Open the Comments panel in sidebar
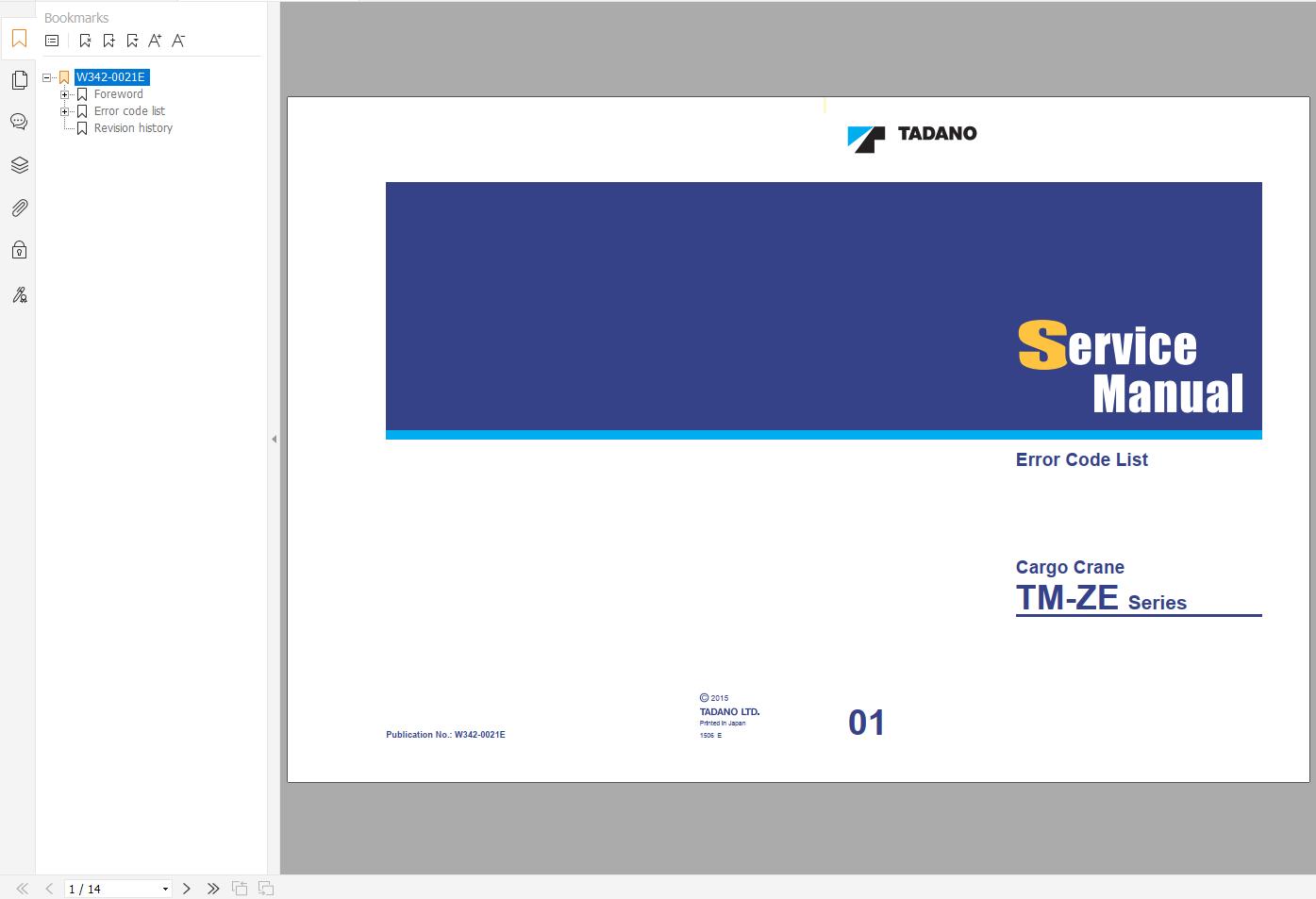 [x=19, y=122]
